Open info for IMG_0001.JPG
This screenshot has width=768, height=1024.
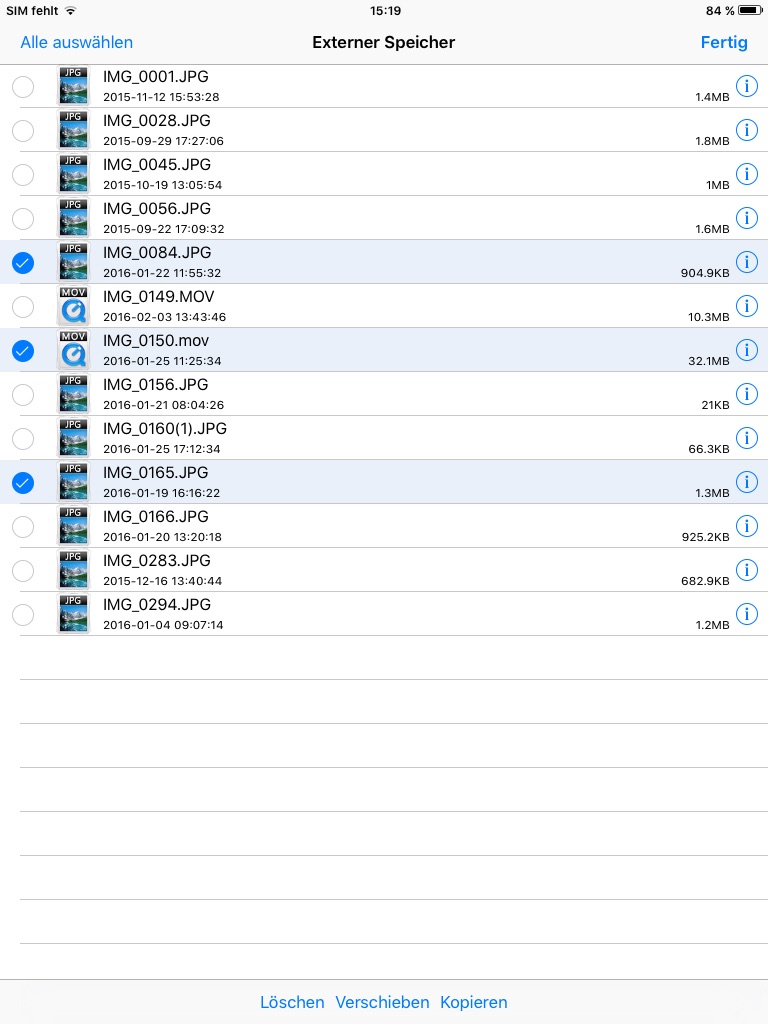click(x=746, y=86)
